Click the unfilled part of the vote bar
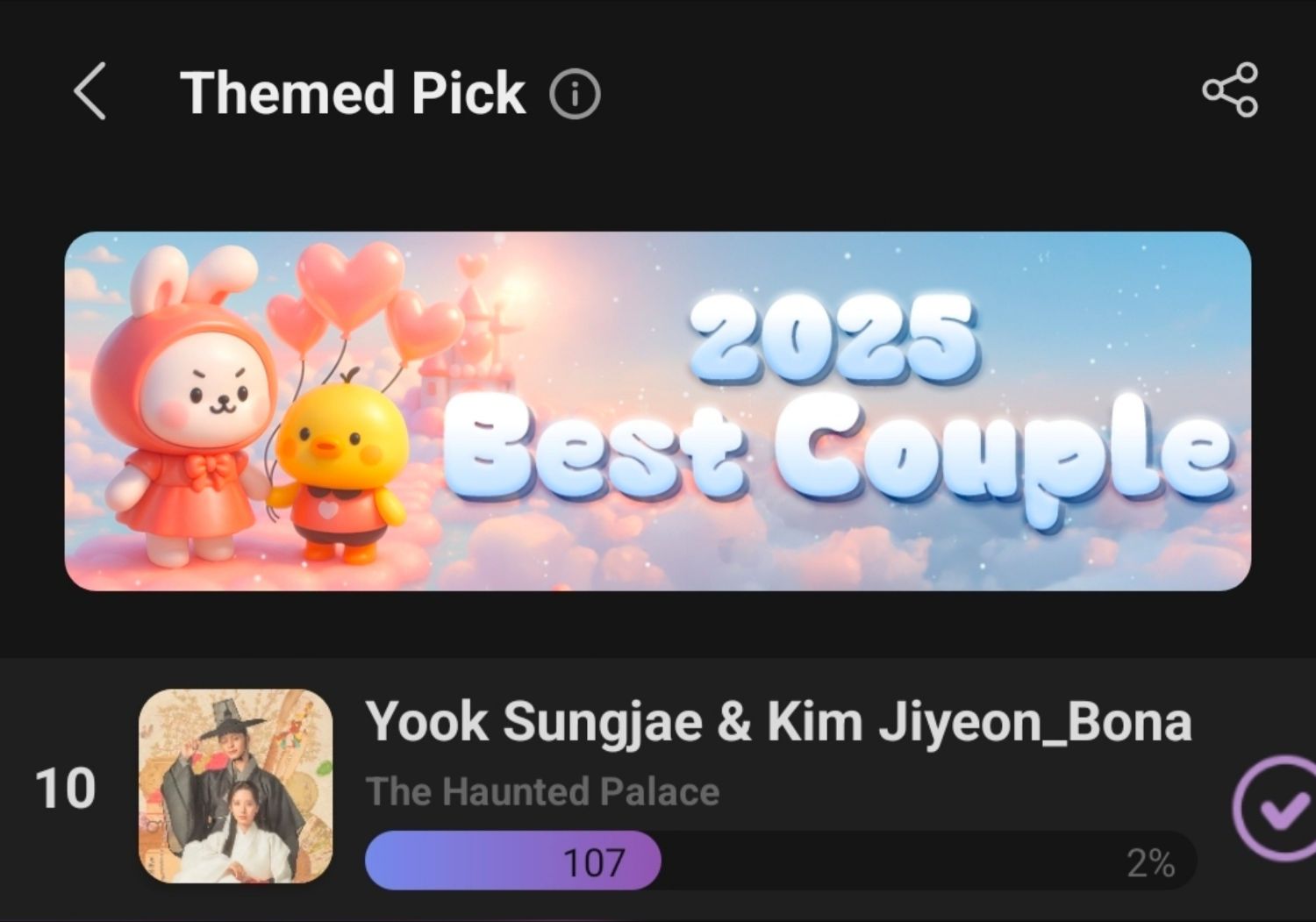 coord(929,861)
